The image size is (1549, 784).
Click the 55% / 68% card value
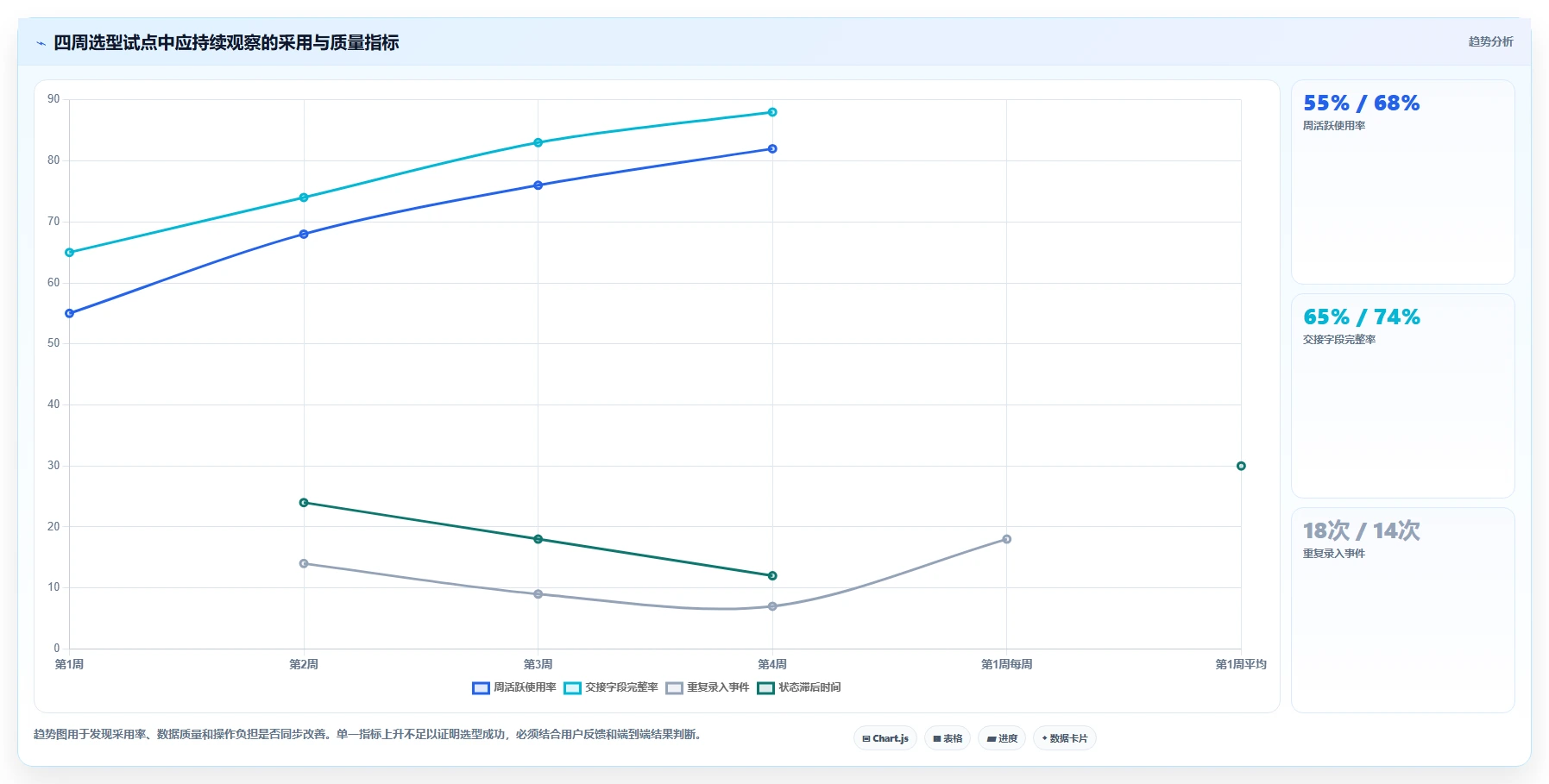[1361, 103]
